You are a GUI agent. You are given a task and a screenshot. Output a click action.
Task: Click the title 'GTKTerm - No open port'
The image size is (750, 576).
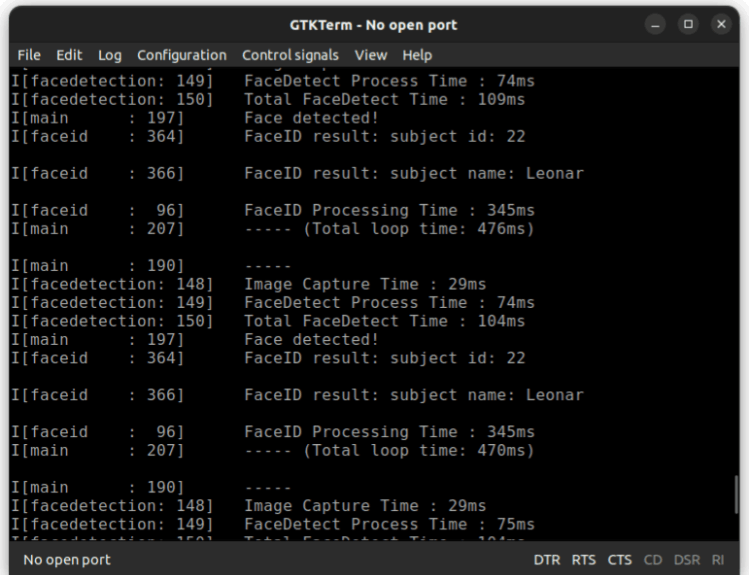coord(374,25)
